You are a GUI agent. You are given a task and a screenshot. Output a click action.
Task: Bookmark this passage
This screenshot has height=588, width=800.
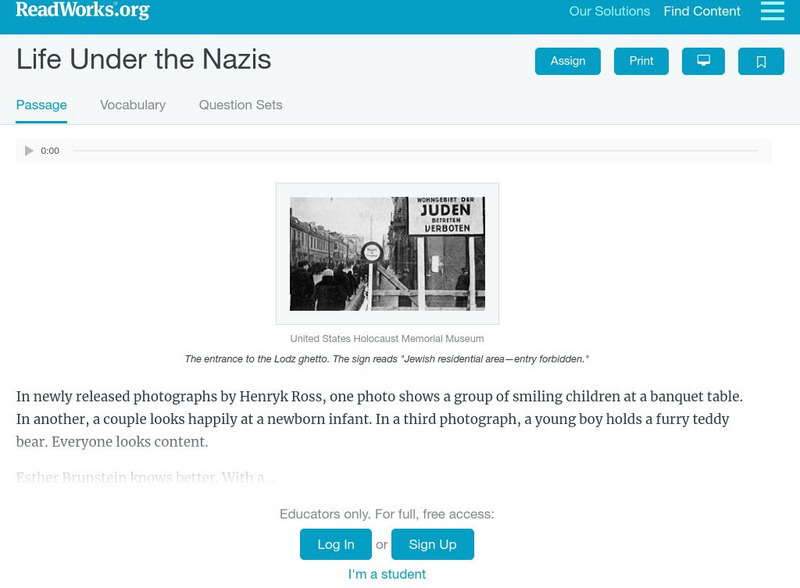[x=762, y=61]
